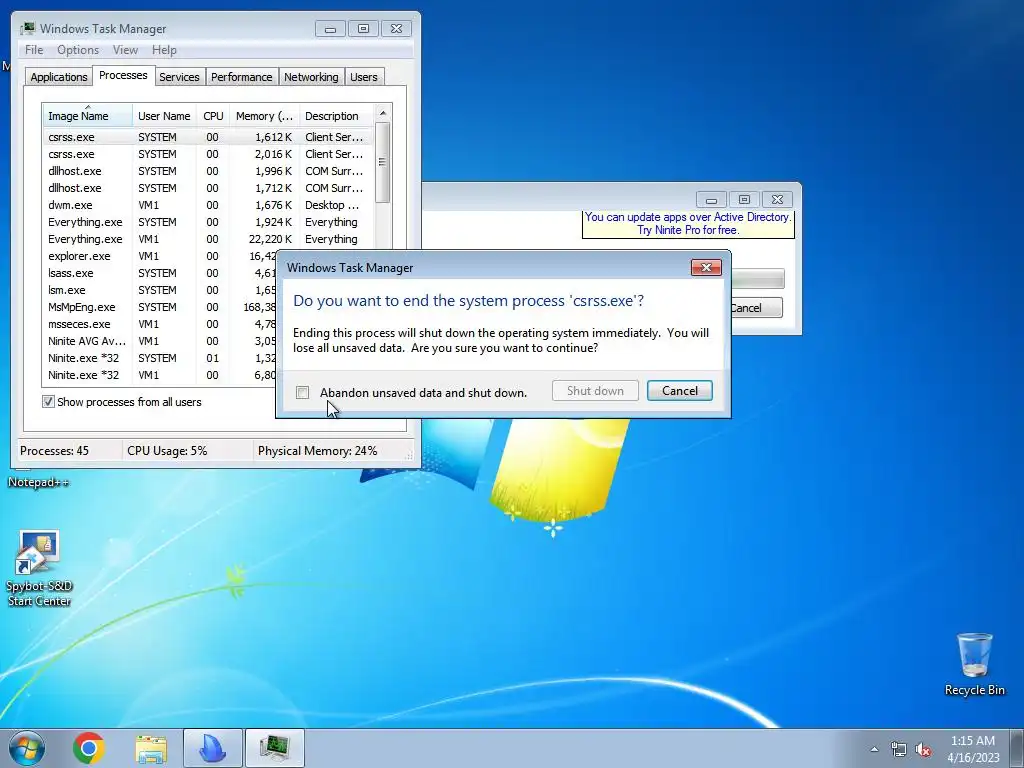
Task: Open the Options menu
Action: (x=78, y=50)
